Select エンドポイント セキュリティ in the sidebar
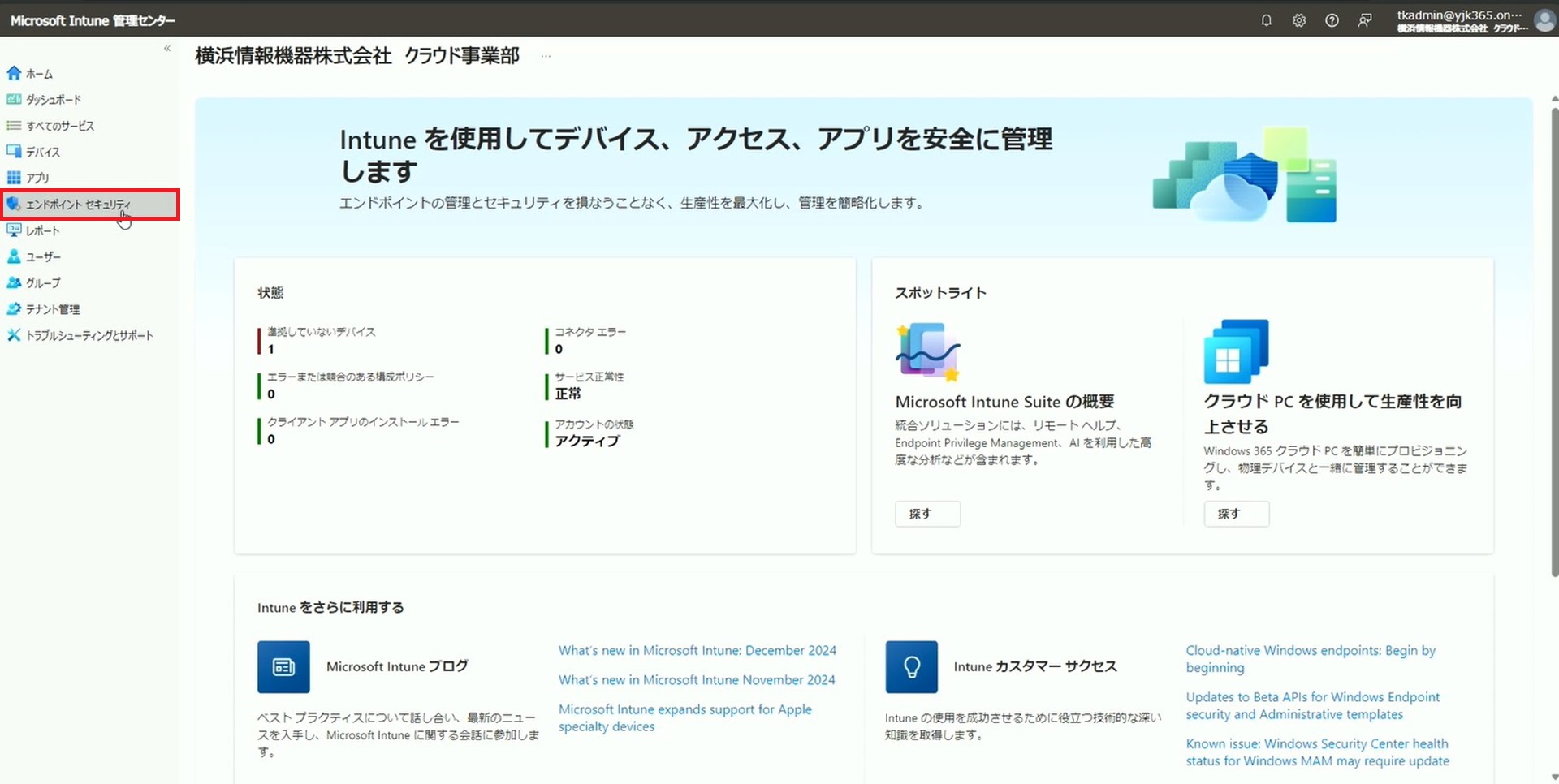Viewport: 1559px width, 784px height. click(78, 205)
